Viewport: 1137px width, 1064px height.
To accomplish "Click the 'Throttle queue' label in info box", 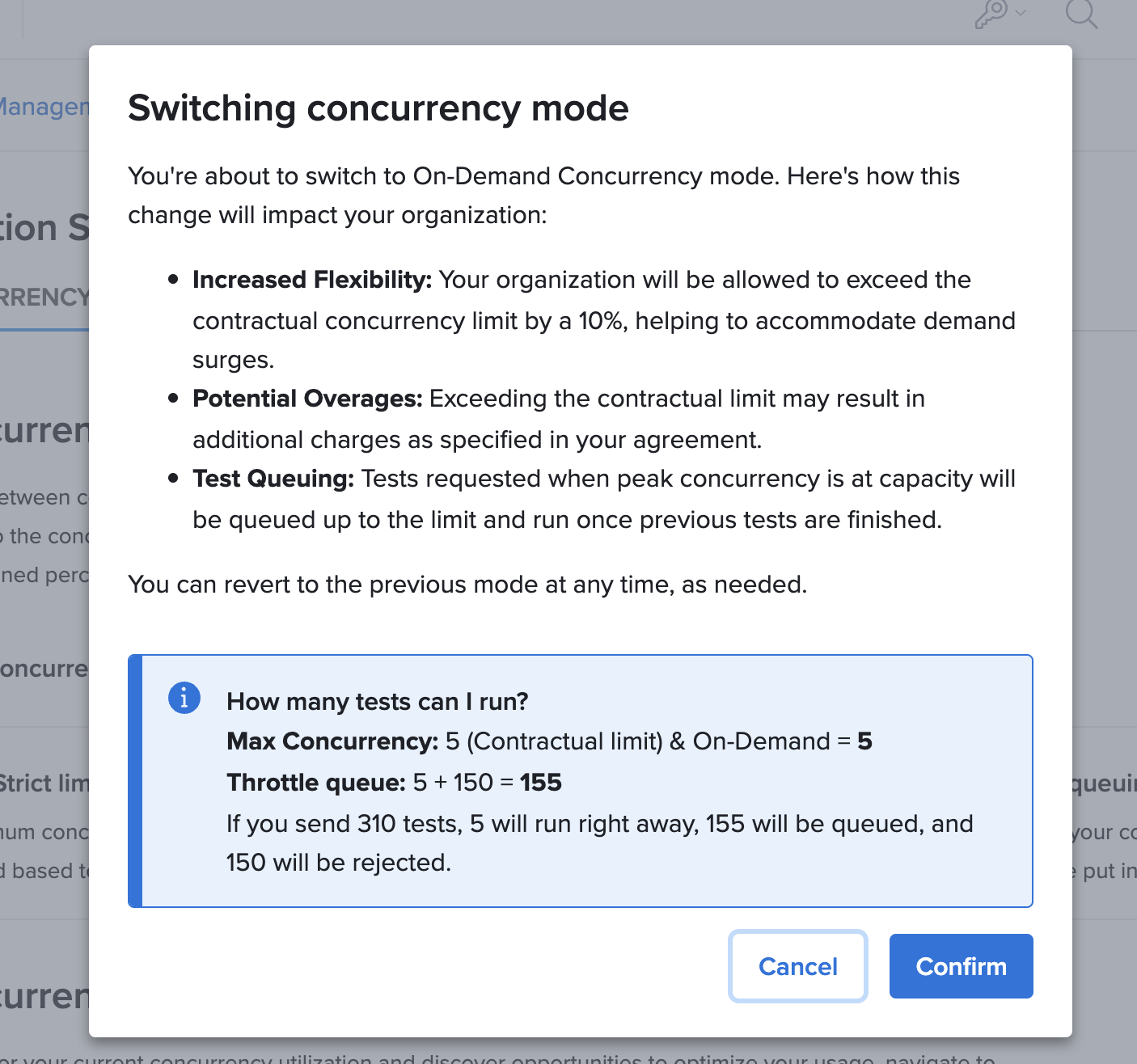I will tap(315, 783).
